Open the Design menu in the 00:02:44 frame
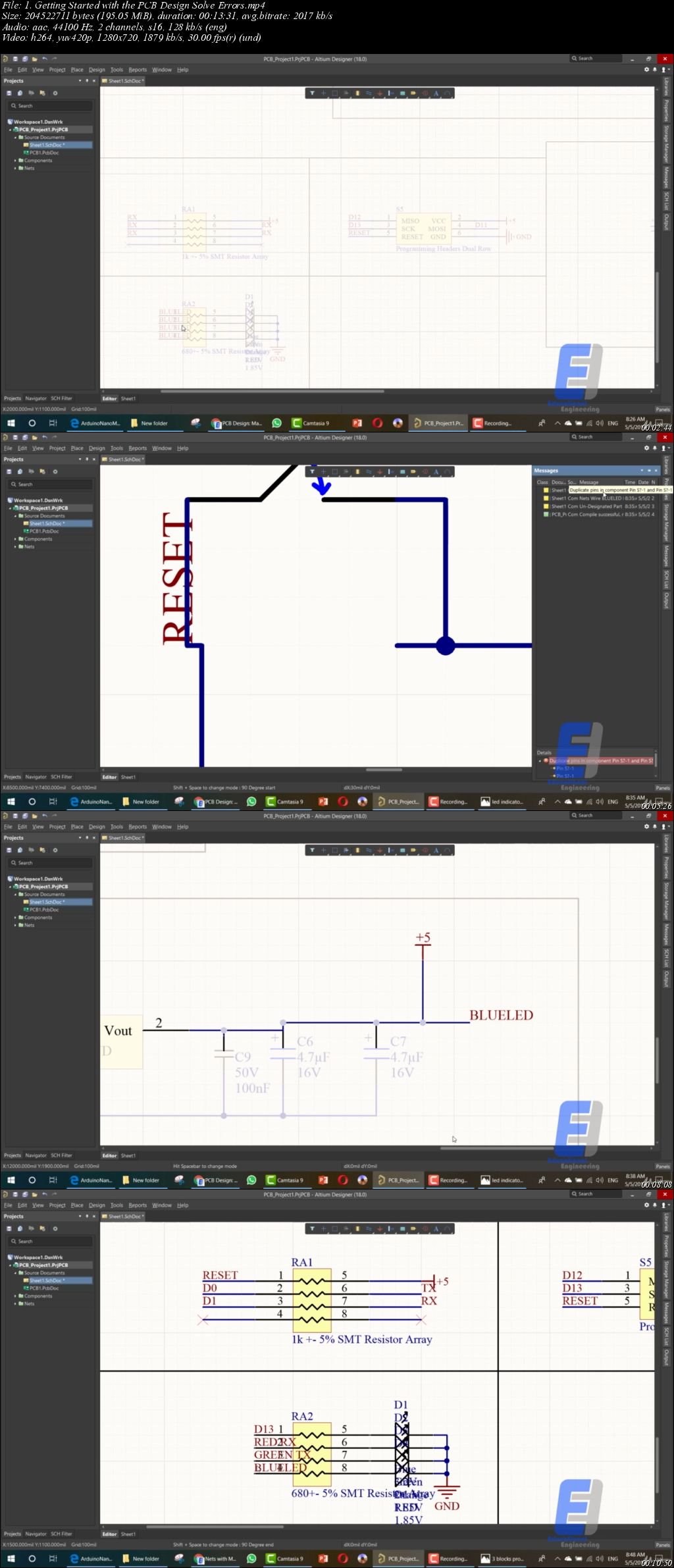The width and height of the screenshot is (674, 1568). coord(97,70)
